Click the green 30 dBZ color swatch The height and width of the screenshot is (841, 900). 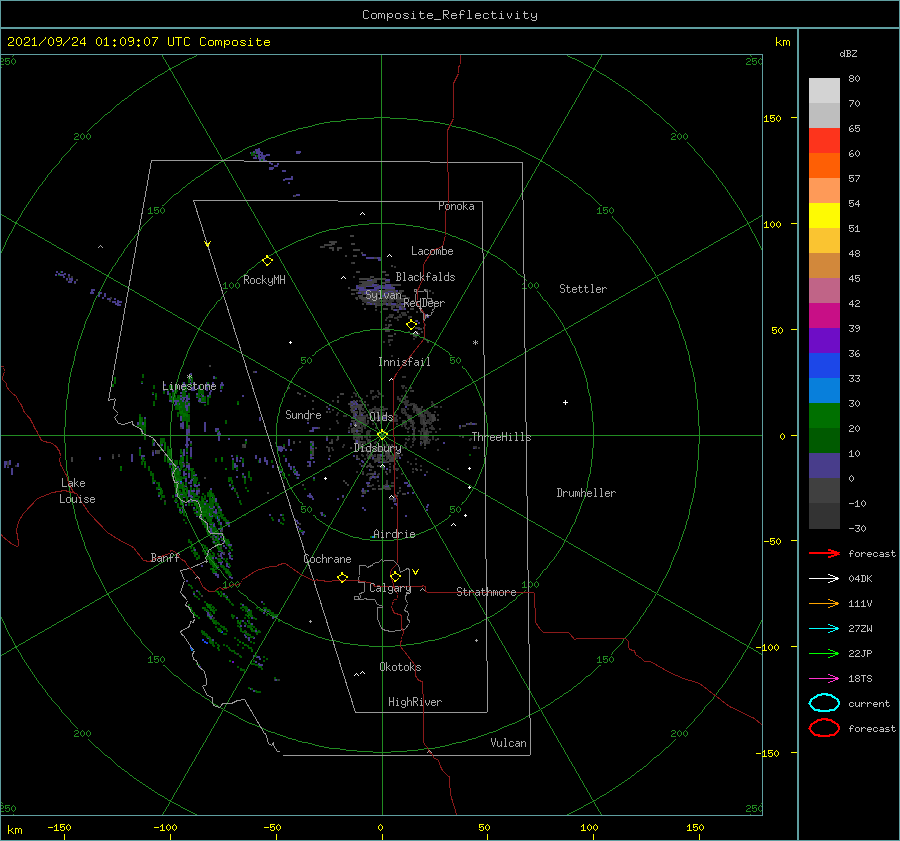[x=824, y=416]
